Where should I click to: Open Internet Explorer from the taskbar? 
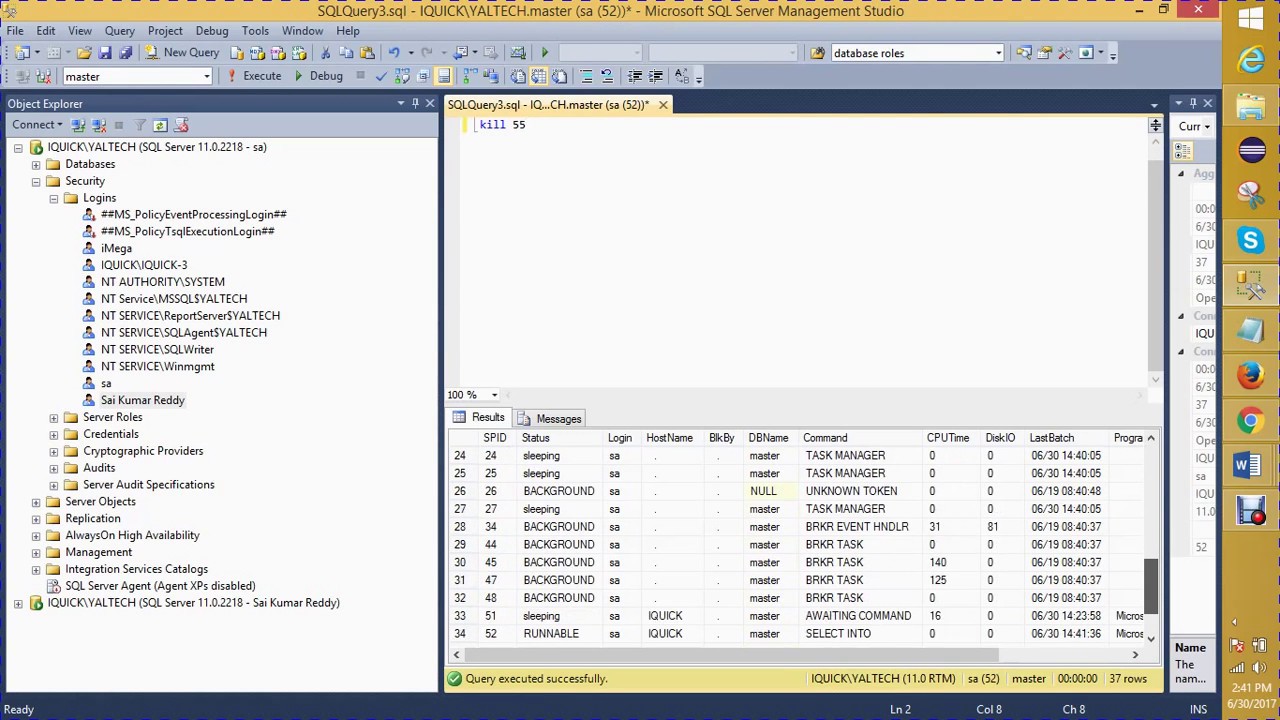point(1251,62)
